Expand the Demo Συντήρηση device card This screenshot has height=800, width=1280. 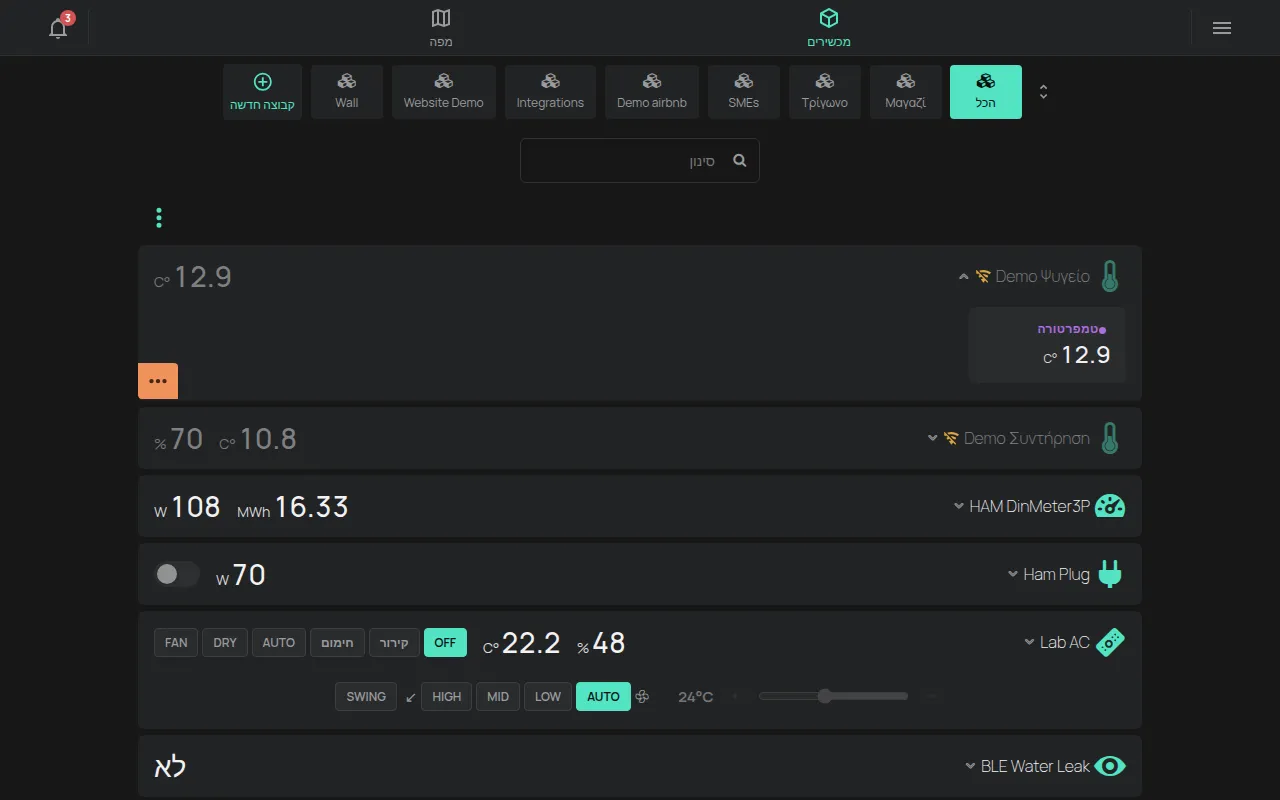[x=932, y=438]
